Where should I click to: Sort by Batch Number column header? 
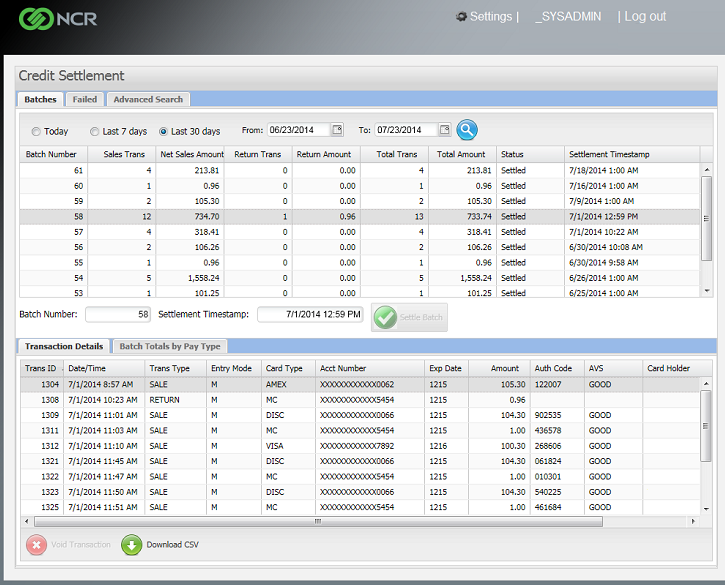tap(51, 154)
